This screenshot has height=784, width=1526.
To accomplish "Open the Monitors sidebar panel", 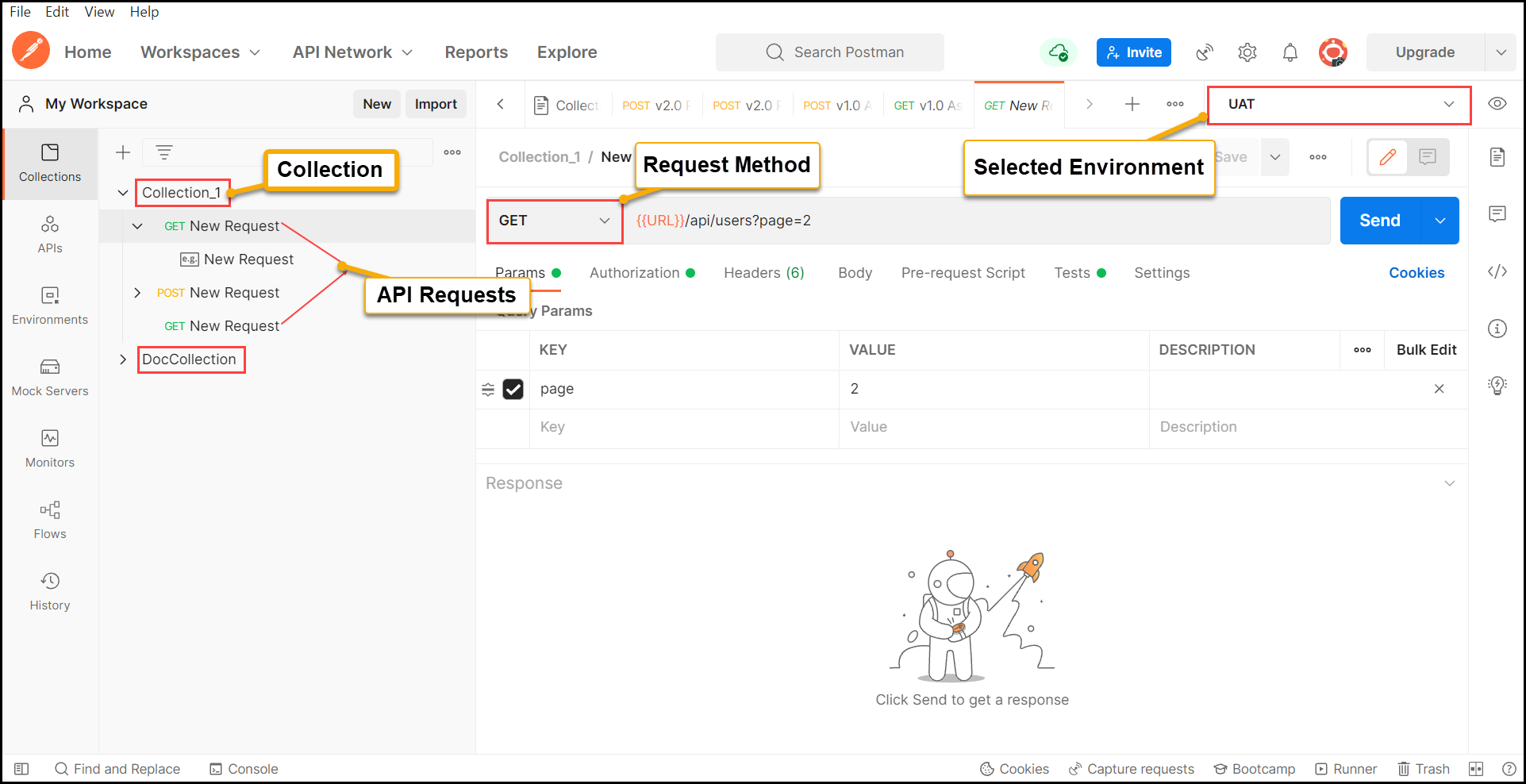I will tap(50, 449).
